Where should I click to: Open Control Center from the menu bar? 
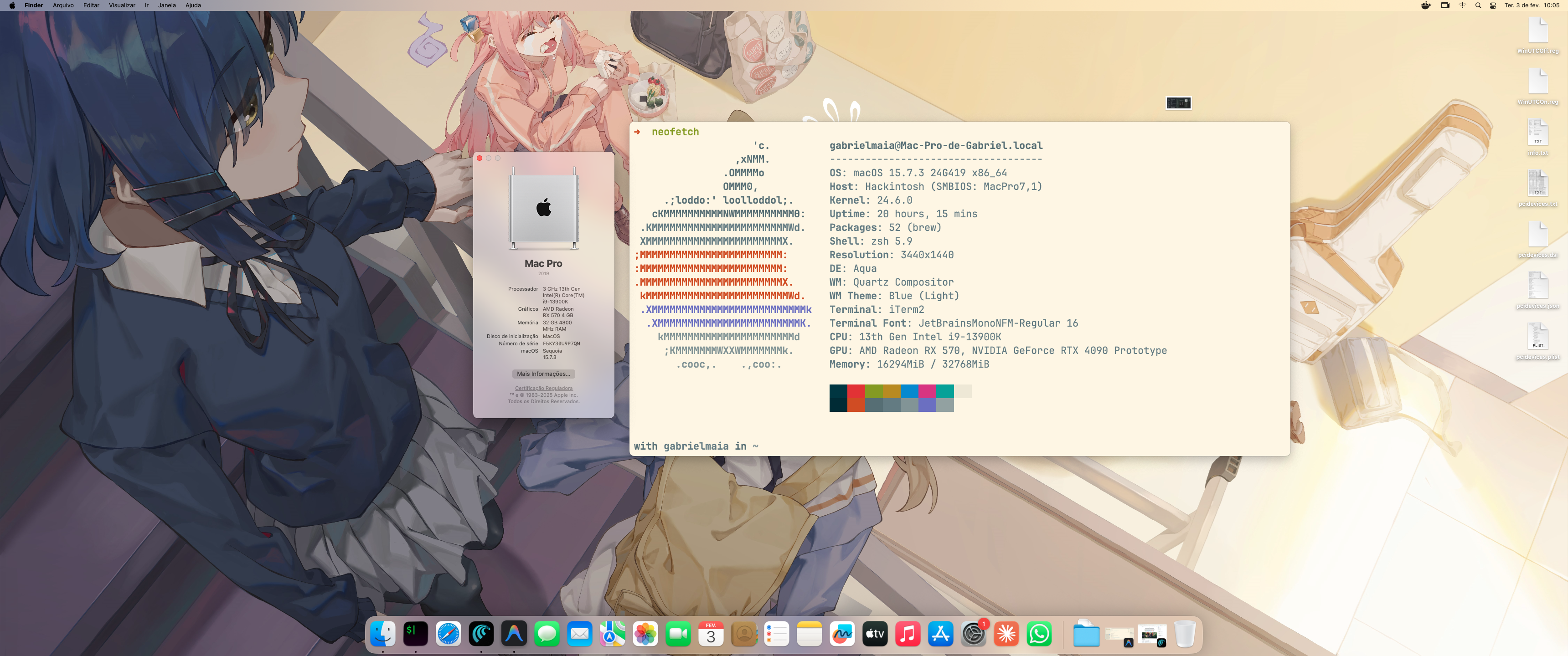1492,5
